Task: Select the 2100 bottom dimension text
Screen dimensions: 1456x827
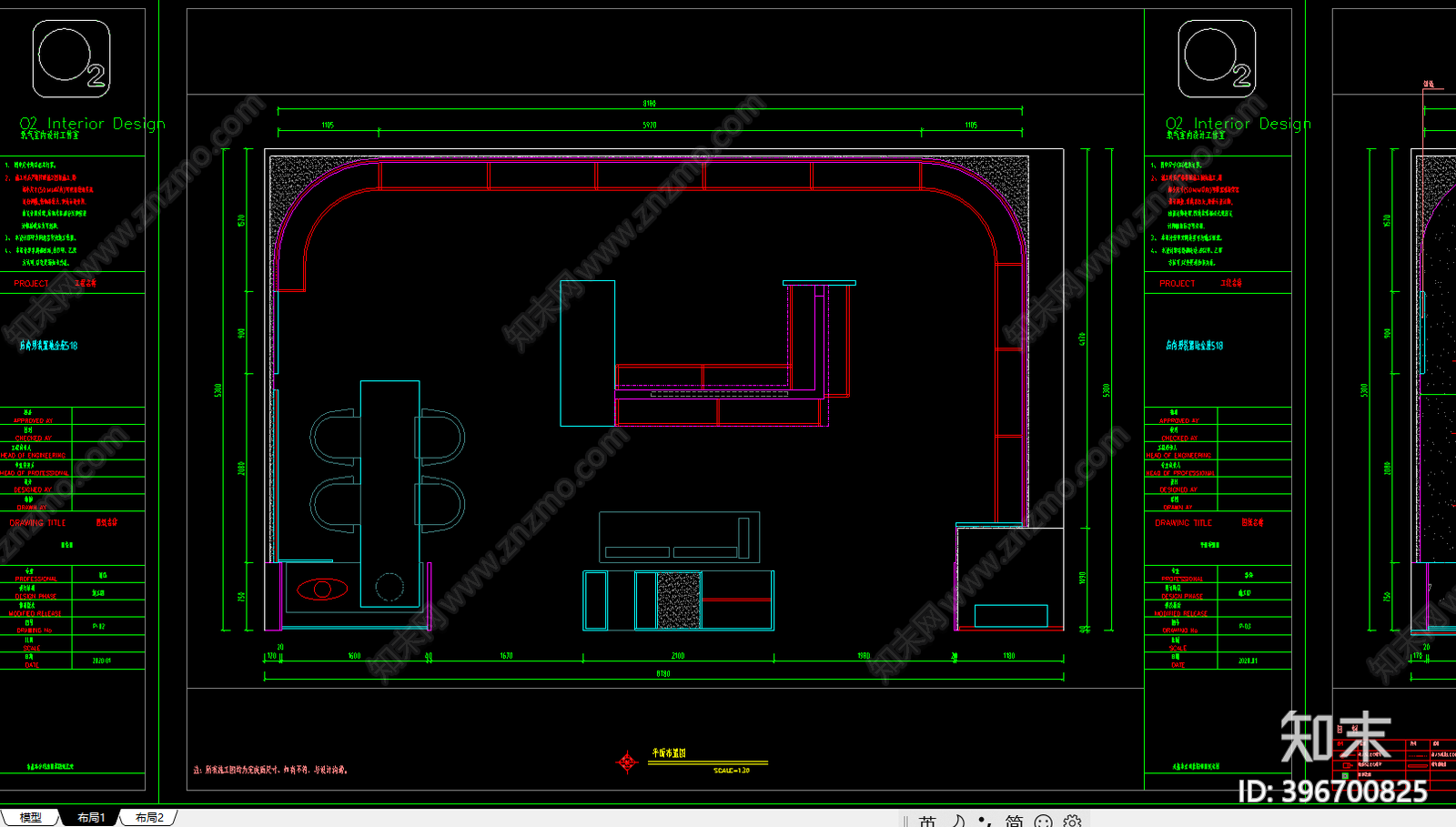Action: [x=678, y=656]
